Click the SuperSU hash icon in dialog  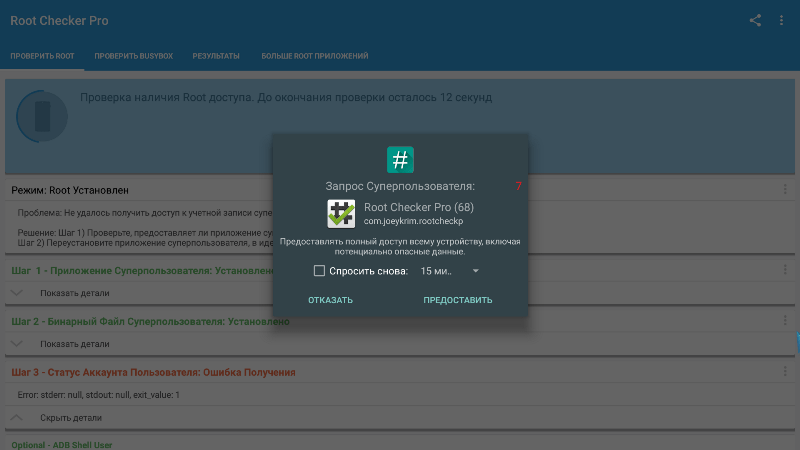pyautogui.click(x=400, y=160)
